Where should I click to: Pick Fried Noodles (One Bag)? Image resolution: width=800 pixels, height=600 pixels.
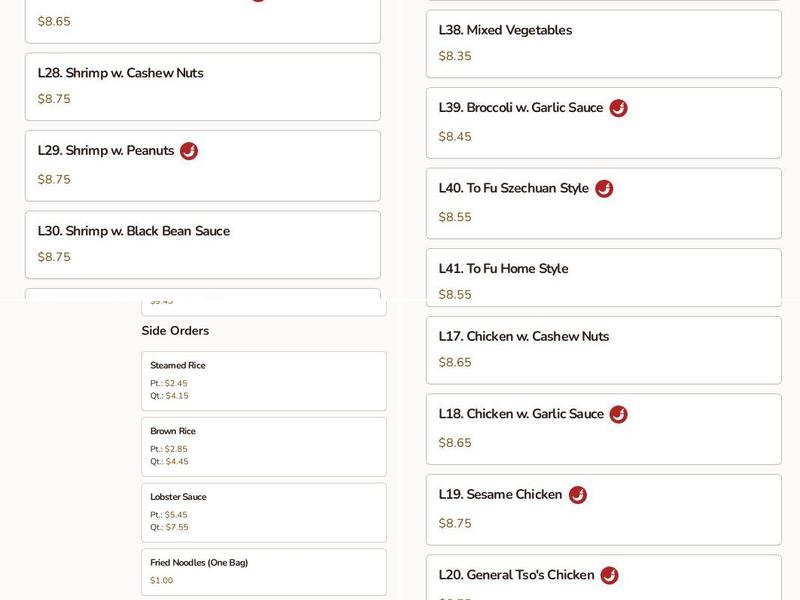pyautogui.click(x=263, y=571)
